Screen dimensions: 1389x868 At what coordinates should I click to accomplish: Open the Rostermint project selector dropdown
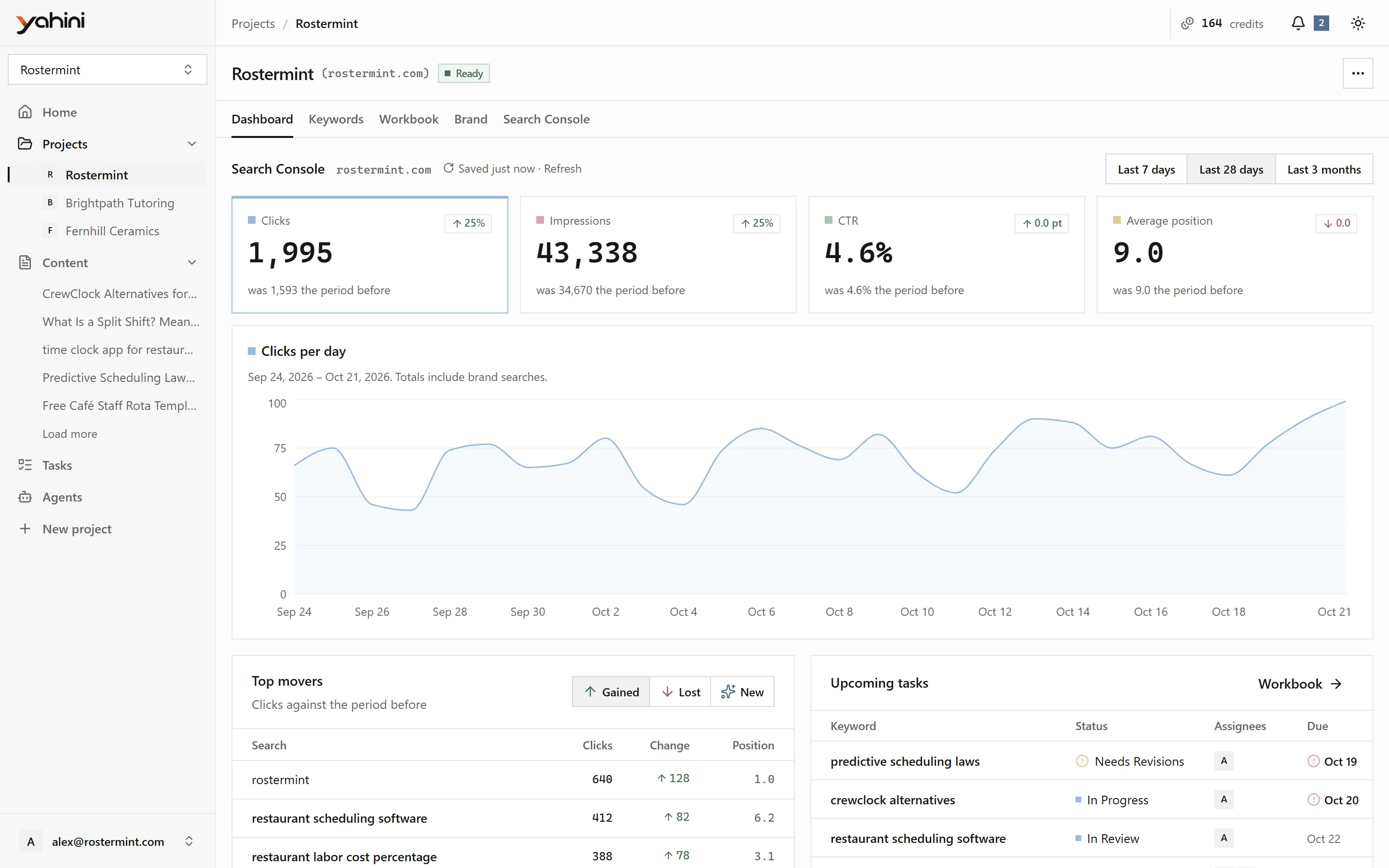[108, 69]
